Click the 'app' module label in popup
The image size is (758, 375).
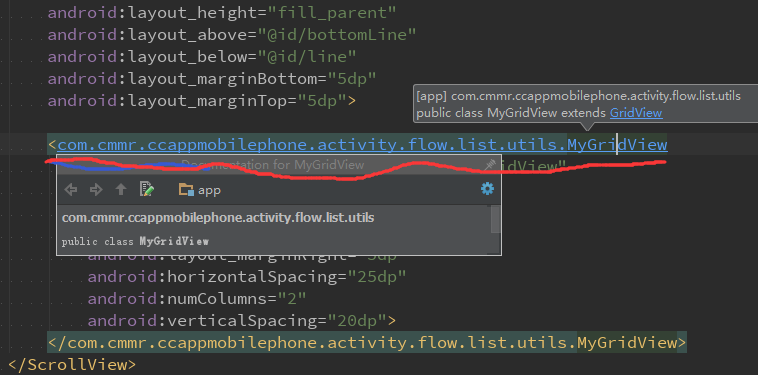pyautogui.click(x=209, y=190)
